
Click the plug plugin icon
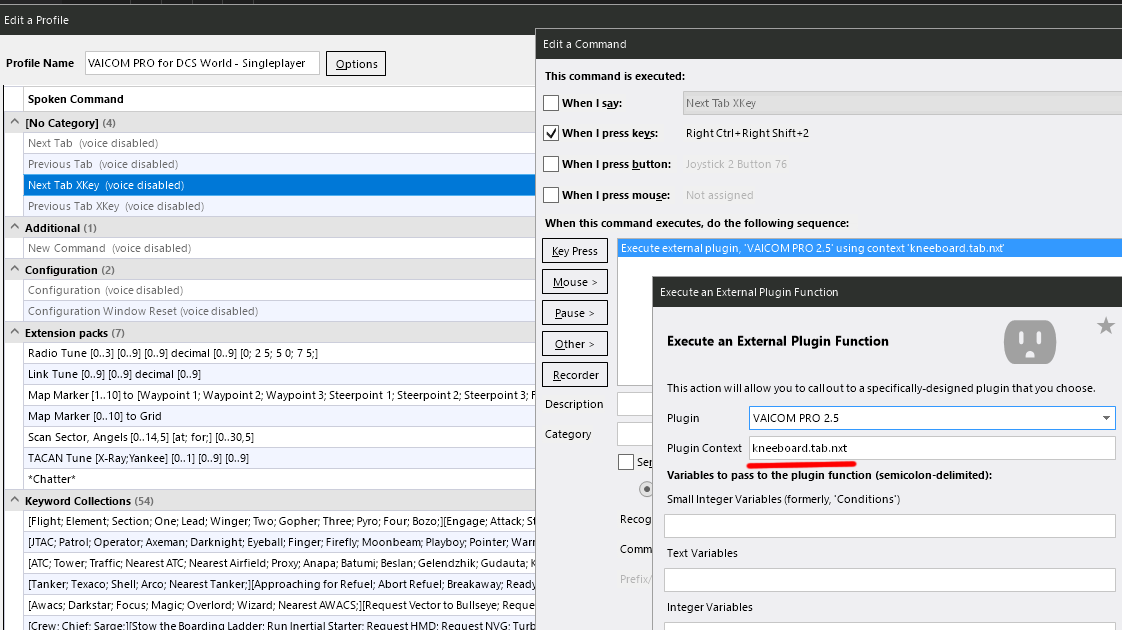tap(1030, 341)
